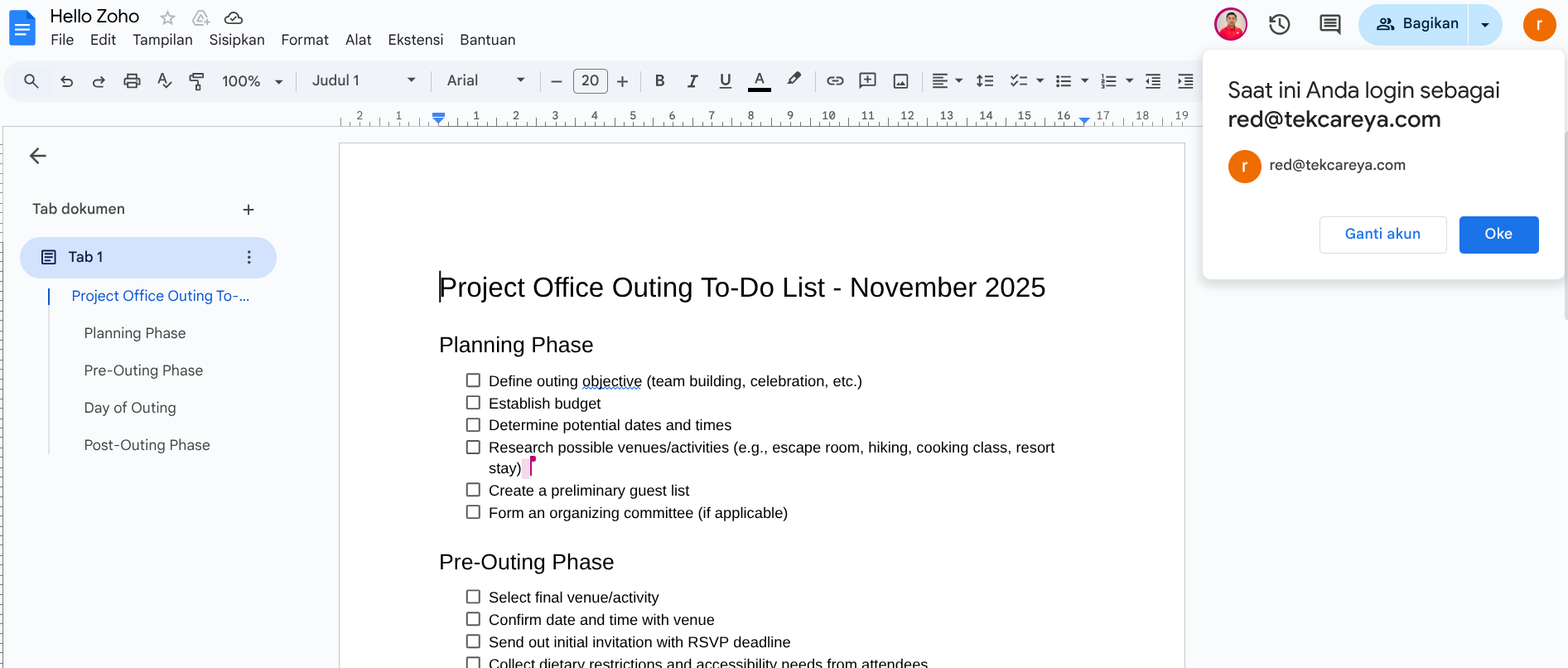Image resolution: width=1568 pixels, height=668 pixels.
Task: Open the Arial font dropdown
Action: tap(485, 81)
